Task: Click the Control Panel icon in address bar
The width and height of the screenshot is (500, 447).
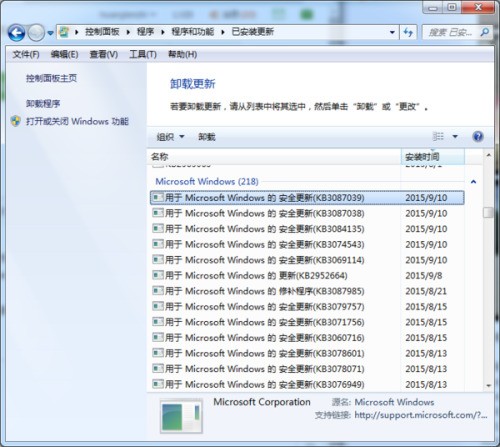Action: coord(64,32)
